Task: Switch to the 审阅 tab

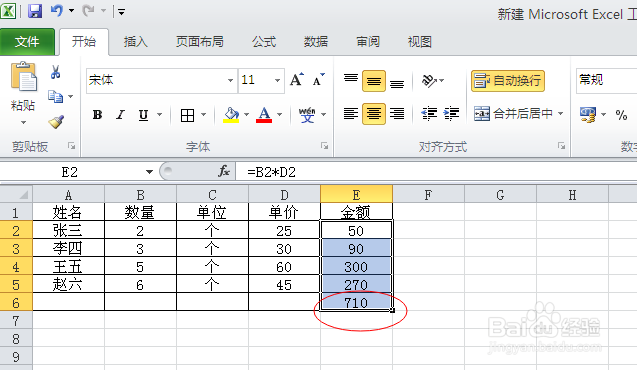Action: pyautogui.click(x=368, y=41)
